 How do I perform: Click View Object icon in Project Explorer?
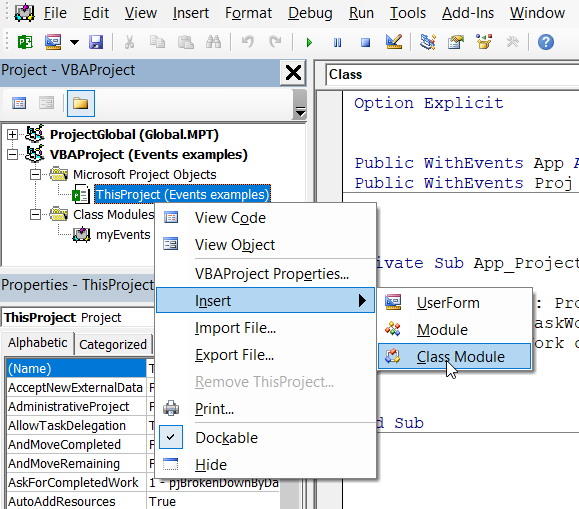(47, 103)
